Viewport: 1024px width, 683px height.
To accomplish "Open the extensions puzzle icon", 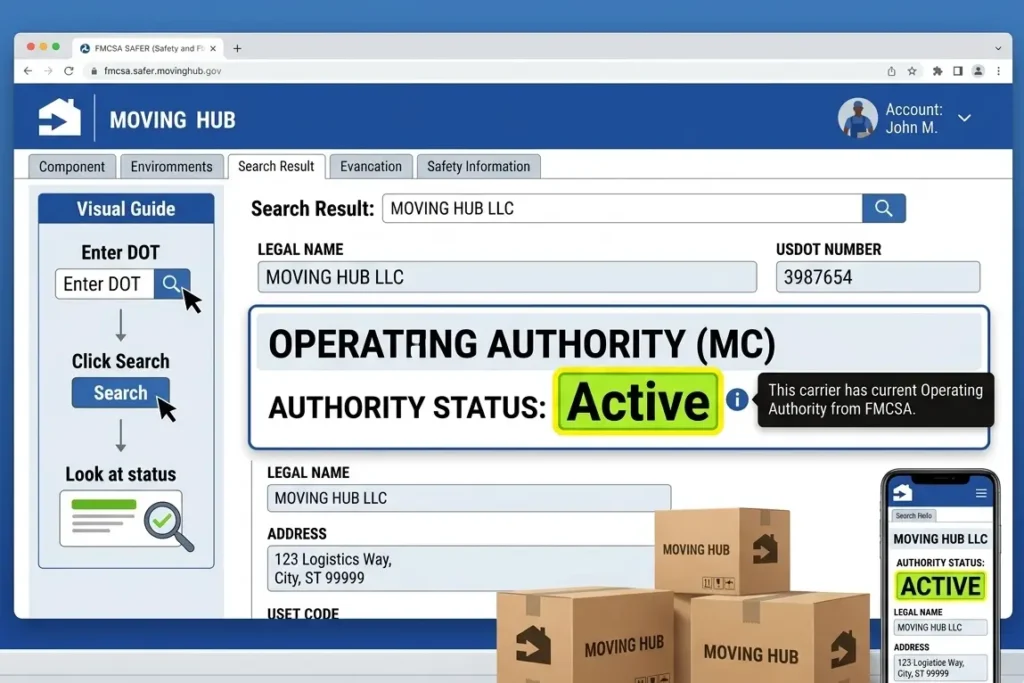I will [937, 71].
